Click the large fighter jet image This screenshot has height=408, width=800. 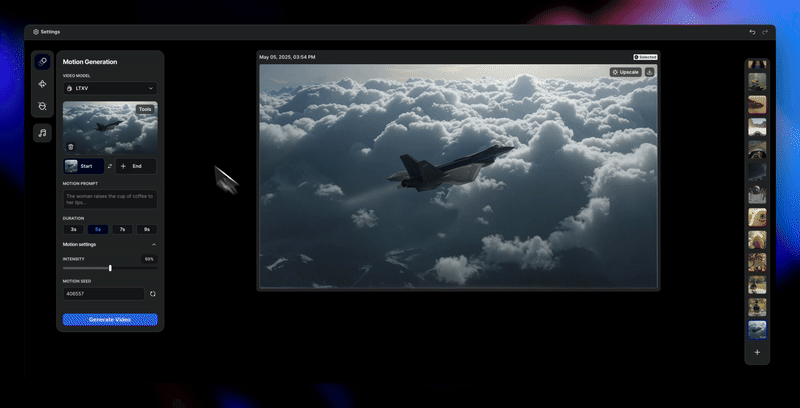[458, 176]
